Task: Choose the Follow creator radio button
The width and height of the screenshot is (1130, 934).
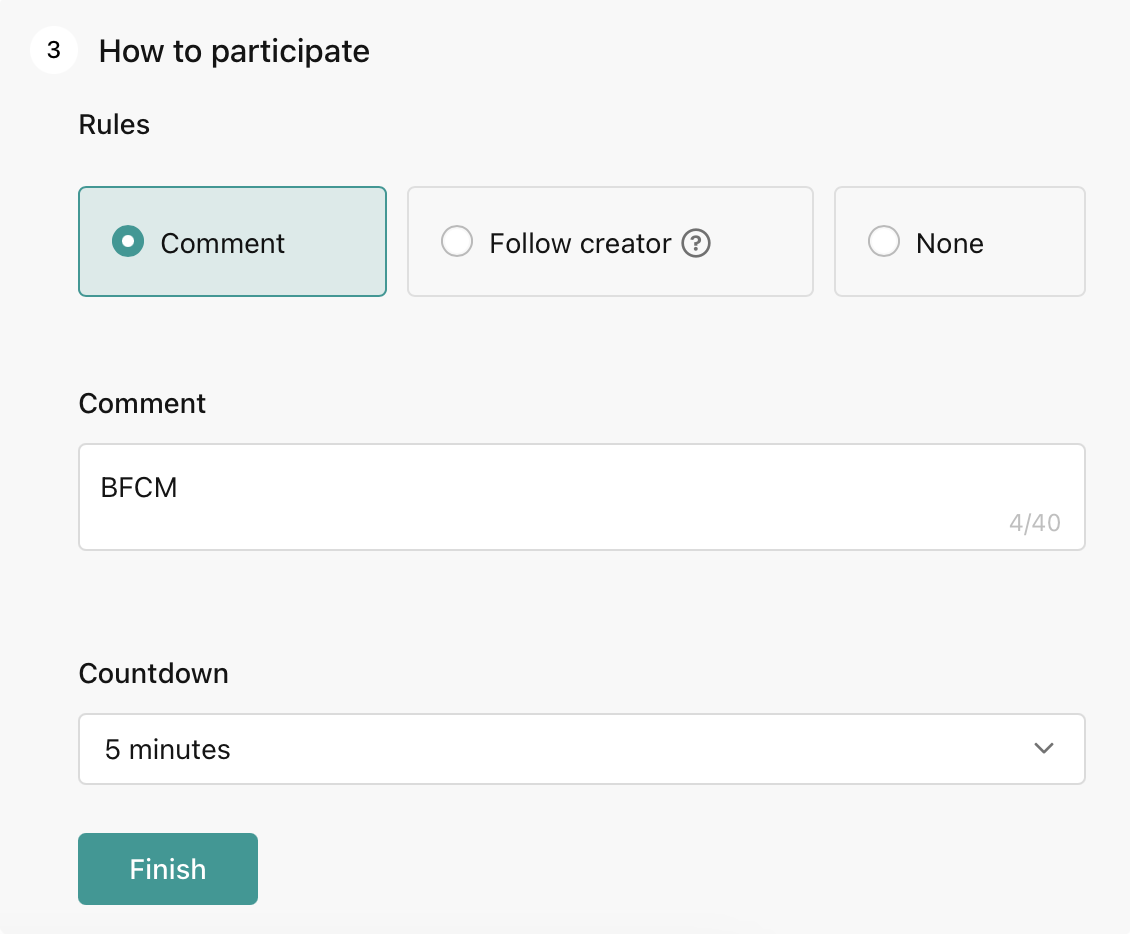Action: click(x=457, y=242)
